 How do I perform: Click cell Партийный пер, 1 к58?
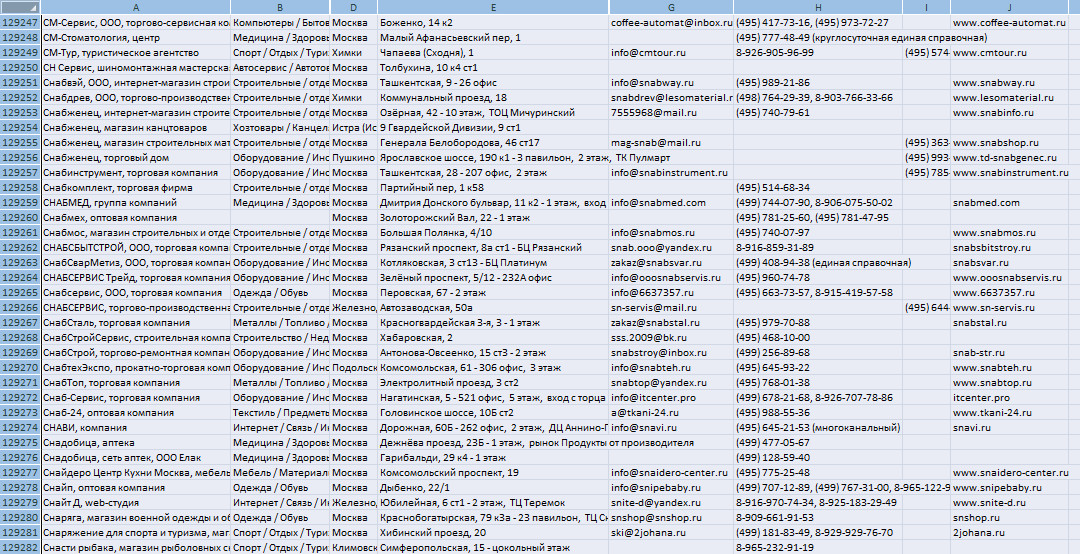pos(493,187)
